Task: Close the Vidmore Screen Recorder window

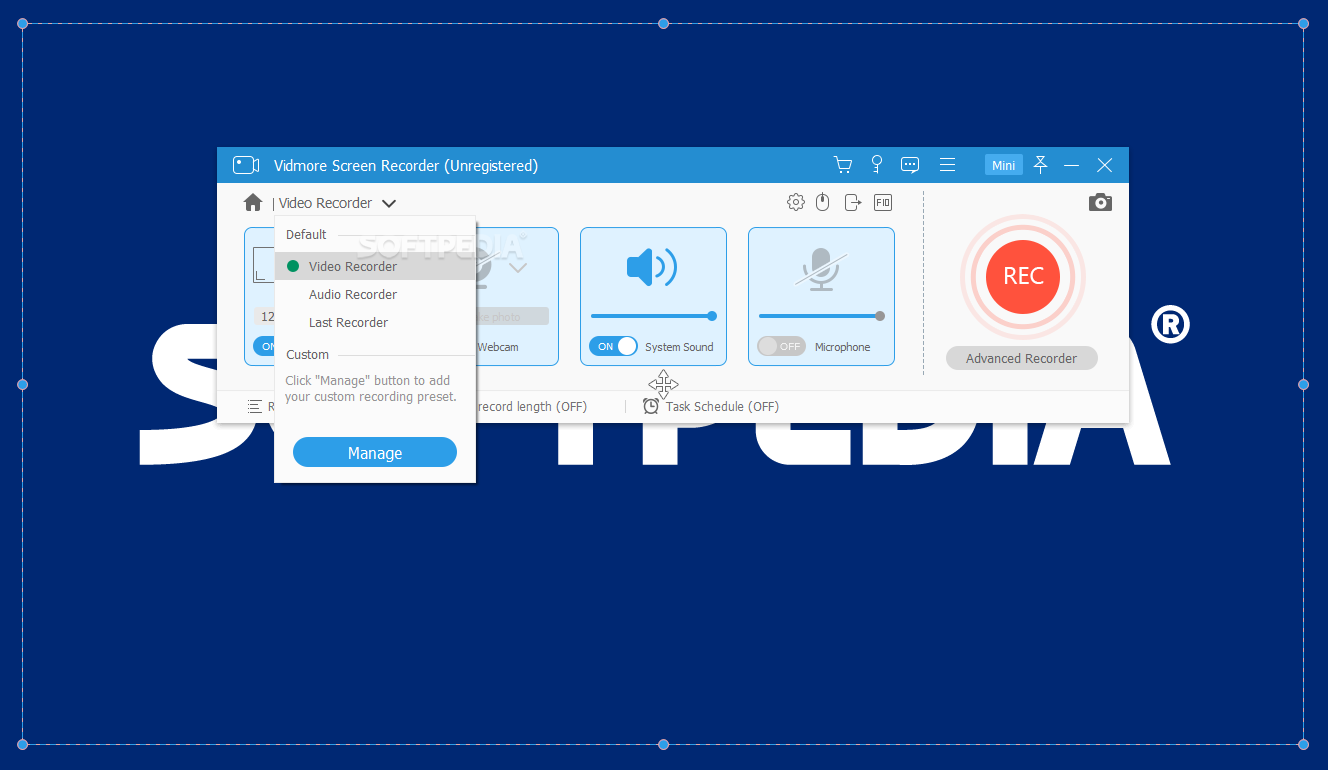Action: (1104, 165)
